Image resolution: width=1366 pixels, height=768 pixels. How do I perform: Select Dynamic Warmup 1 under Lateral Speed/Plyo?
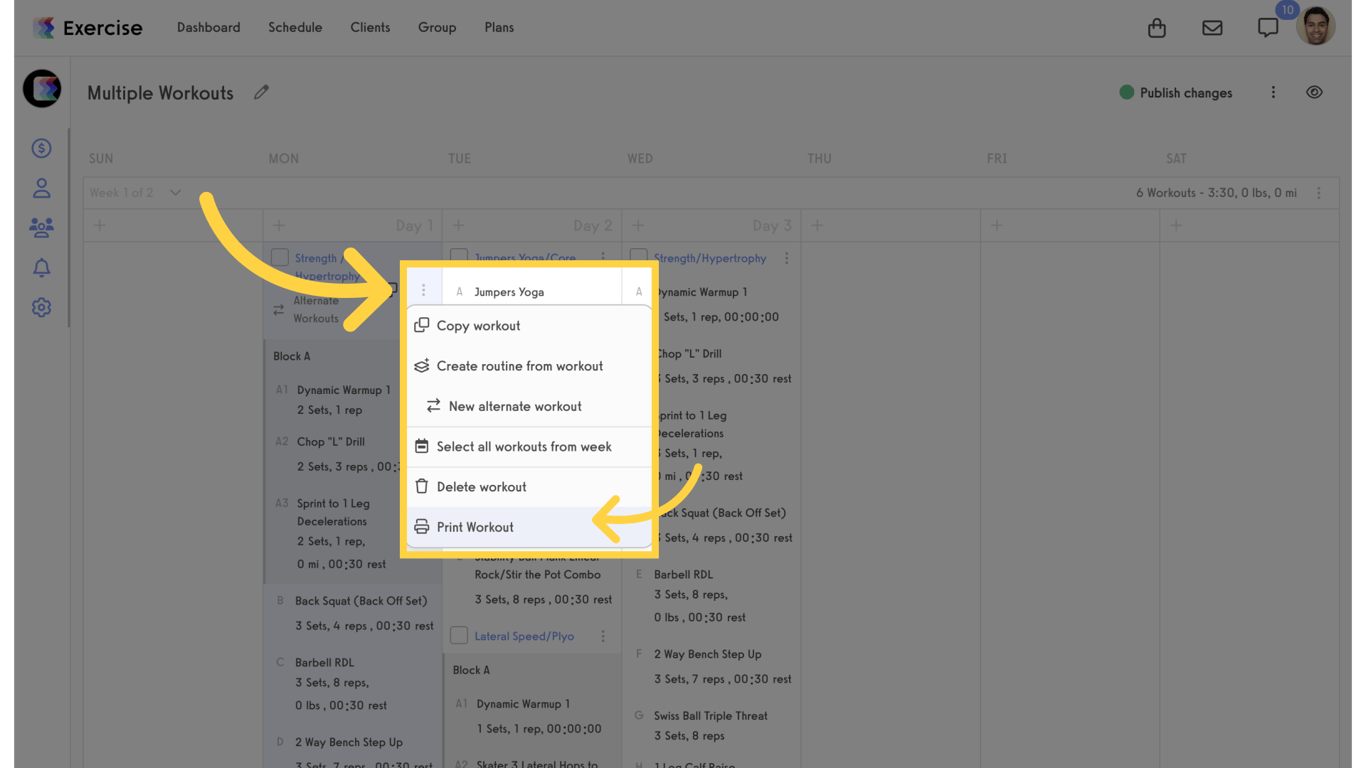523,704
